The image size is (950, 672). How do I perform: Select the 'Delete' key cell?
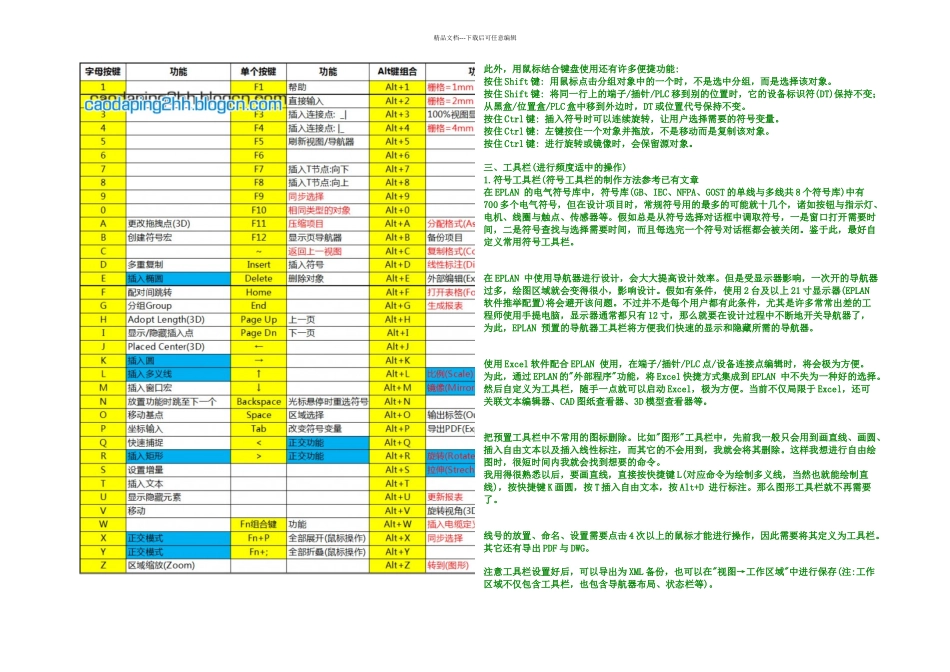click(258, 278)
